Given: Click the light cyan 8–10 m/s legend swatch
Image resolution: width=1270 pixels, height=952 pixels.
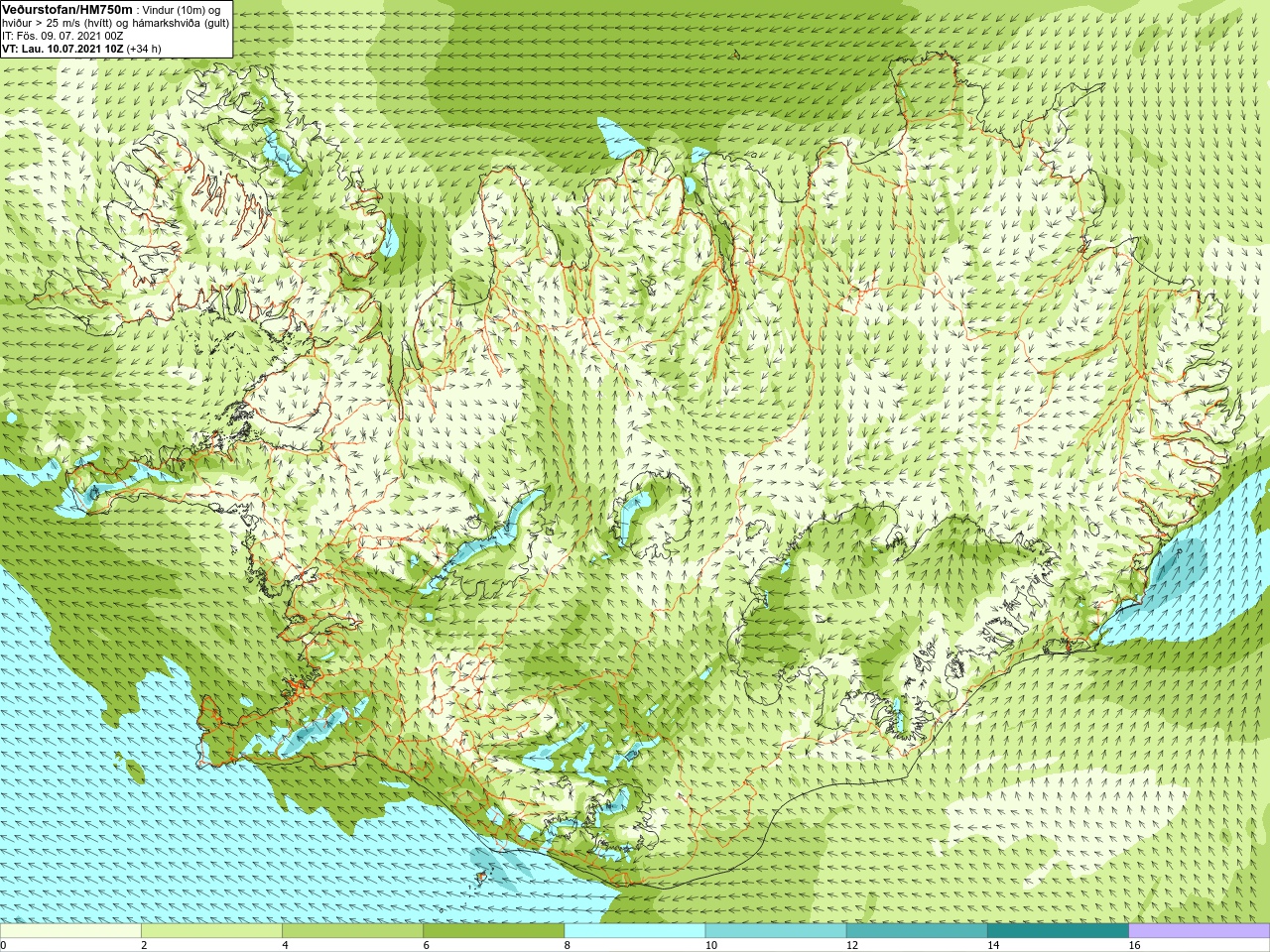Looking at the screenshot, I should tap(635, 931).
